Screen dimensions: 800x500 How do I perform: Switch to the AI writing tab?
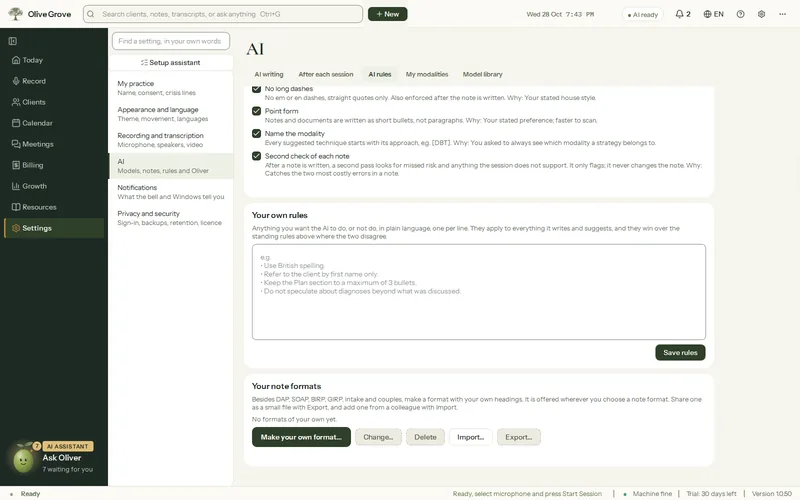269,74
